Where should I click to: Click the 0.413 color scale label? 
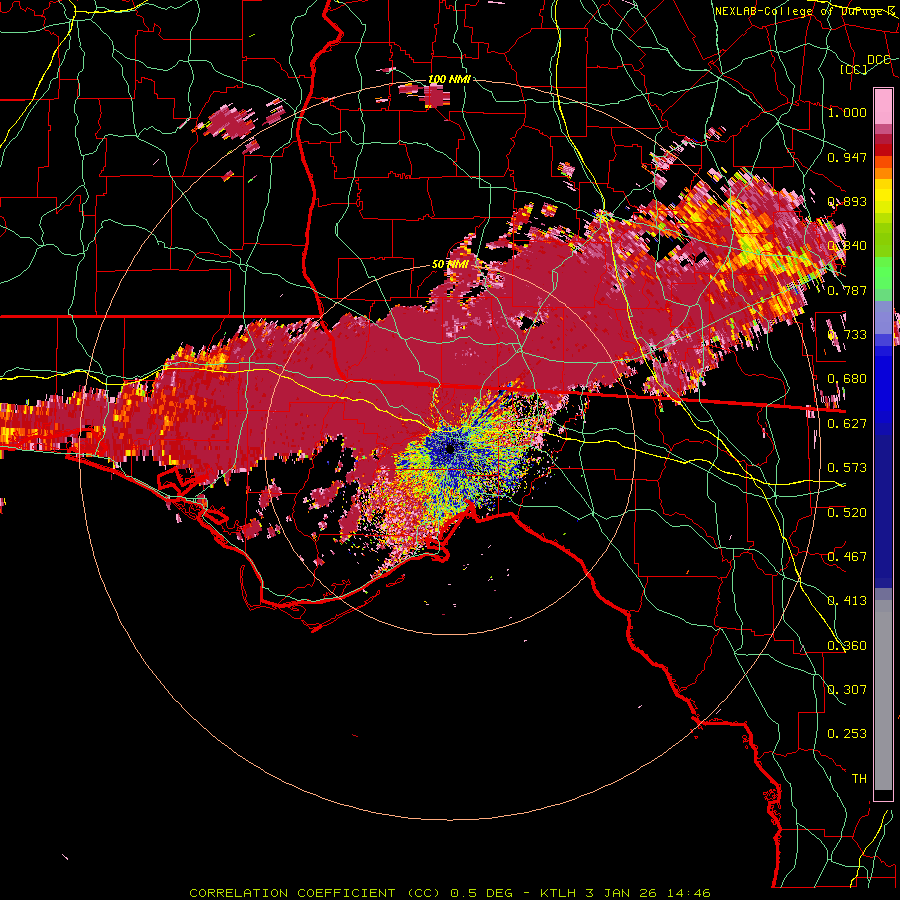click(847, 601)
